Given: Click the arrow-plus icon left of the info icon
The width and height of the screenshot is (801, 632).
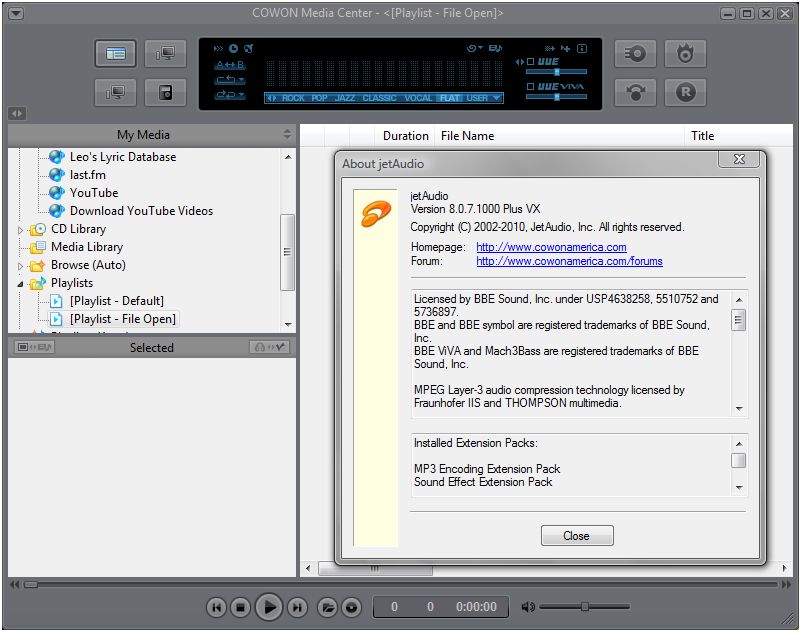Looking at the screenshot, I should pyautogui.click(x=566, y=49).
